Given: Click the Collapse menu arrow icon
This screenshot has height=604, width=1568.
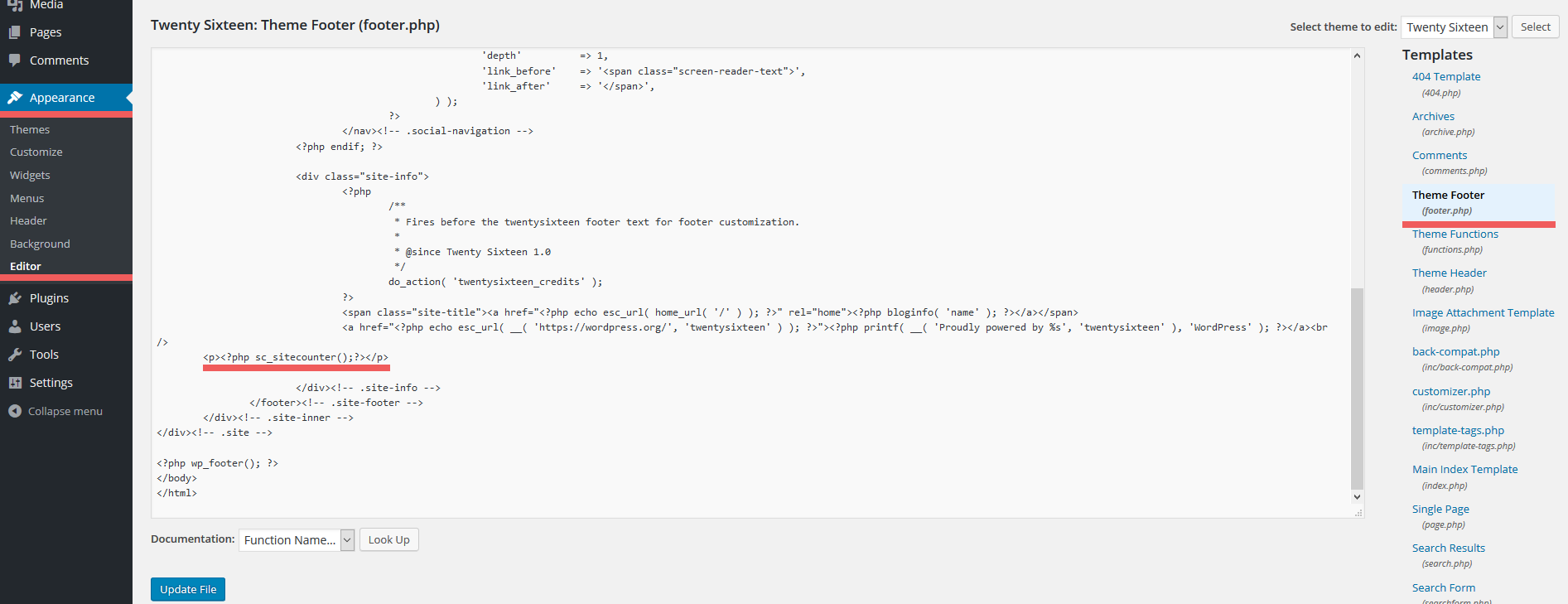Looking at the screenshot, I should pos(15,411).
